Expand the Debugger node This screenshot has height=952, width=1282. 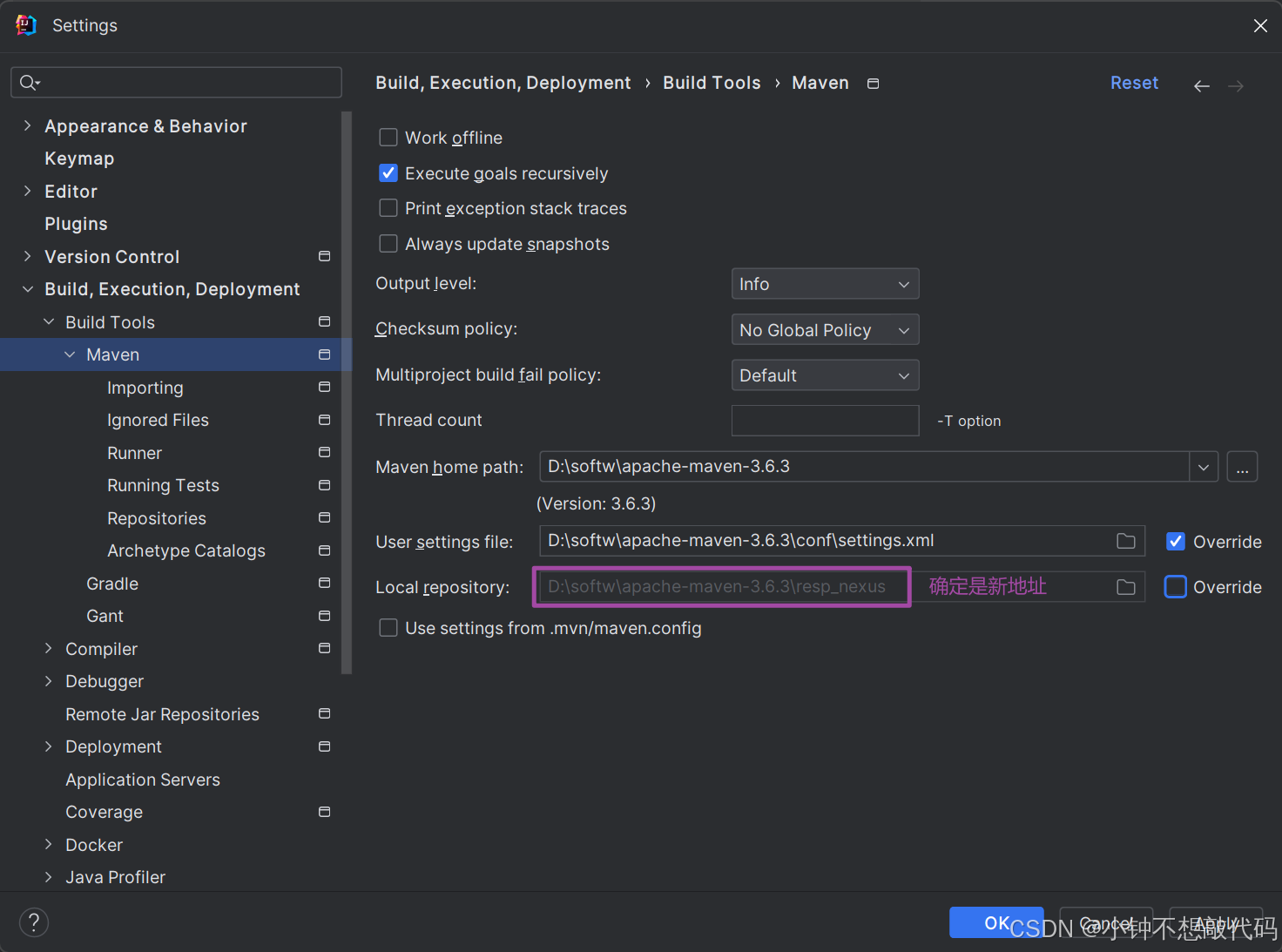49,681
